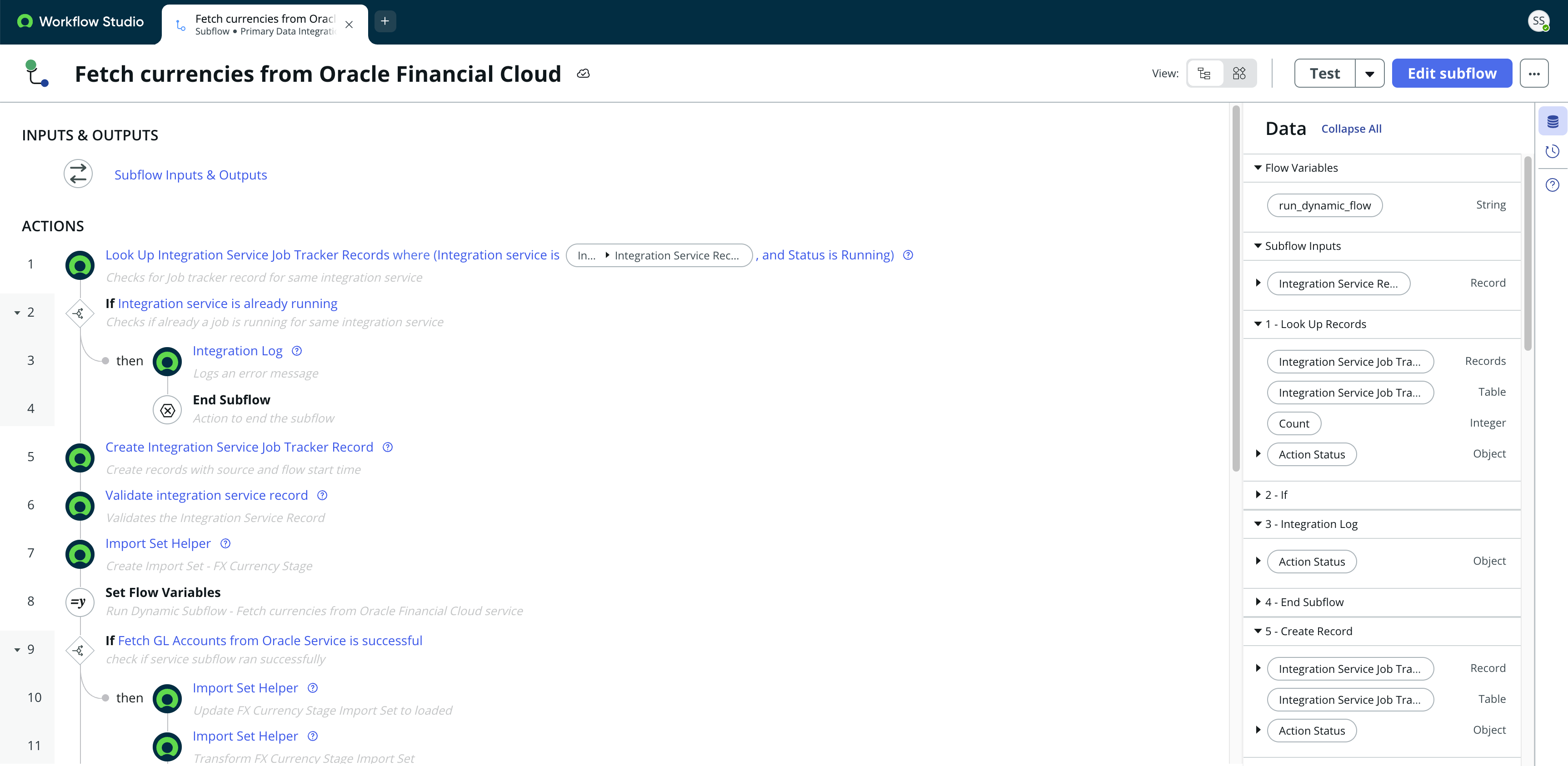Open the more actions ellipsis menu
This screenshot has width=1568, height=766.
pos(1534,74)
